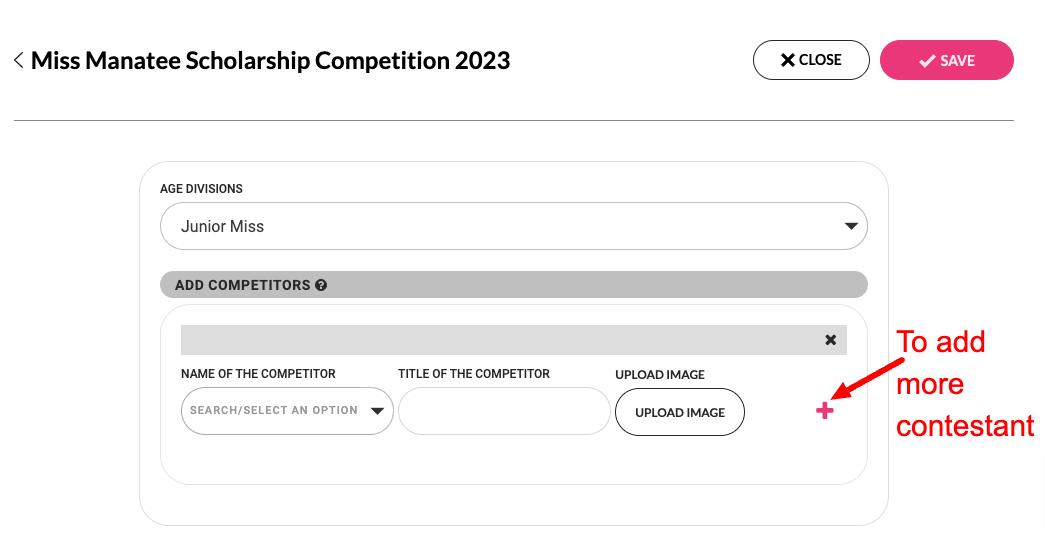Remove the competitor row with the X icon
This screenshot has height=555, width=1045.
click(x=830, y=340)
